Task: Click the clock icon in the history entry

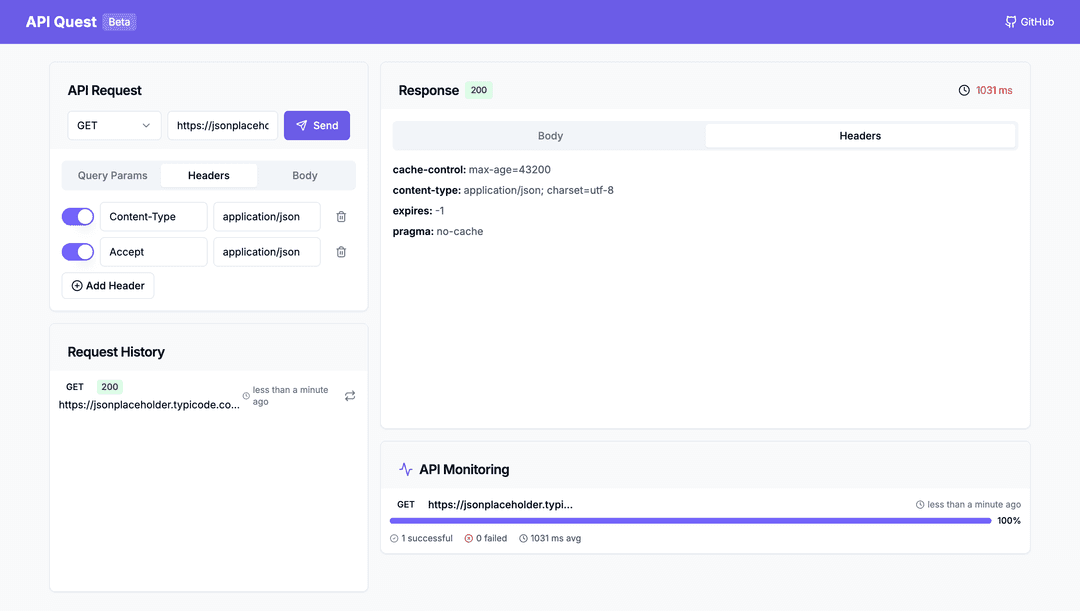Action: tap(248, 394)
